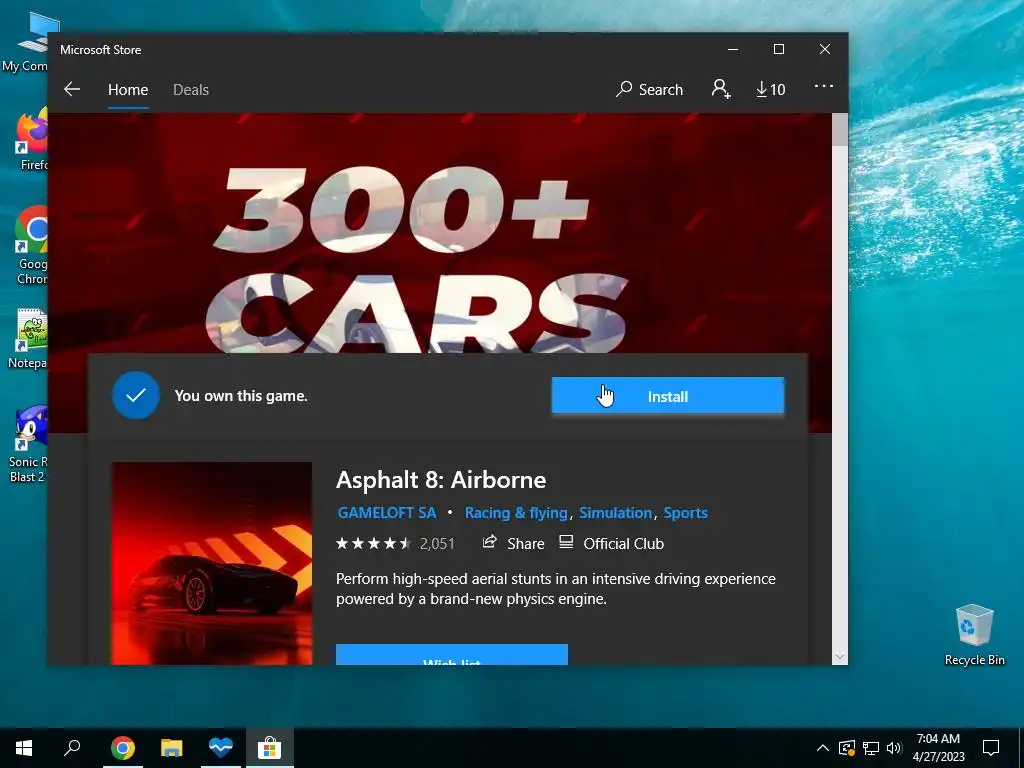Open the clock showing 7:04 AM
The width and height of the screenshot is (1024, 768).
tap(938, 748)
